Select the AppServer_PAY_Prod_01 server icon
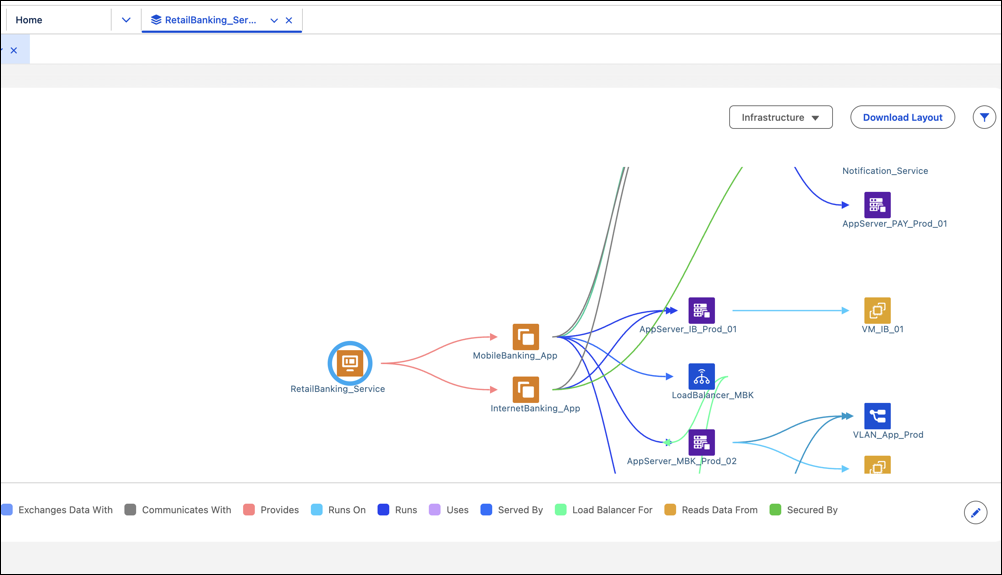The image size is (1002, 575). (x=877, y=205)
